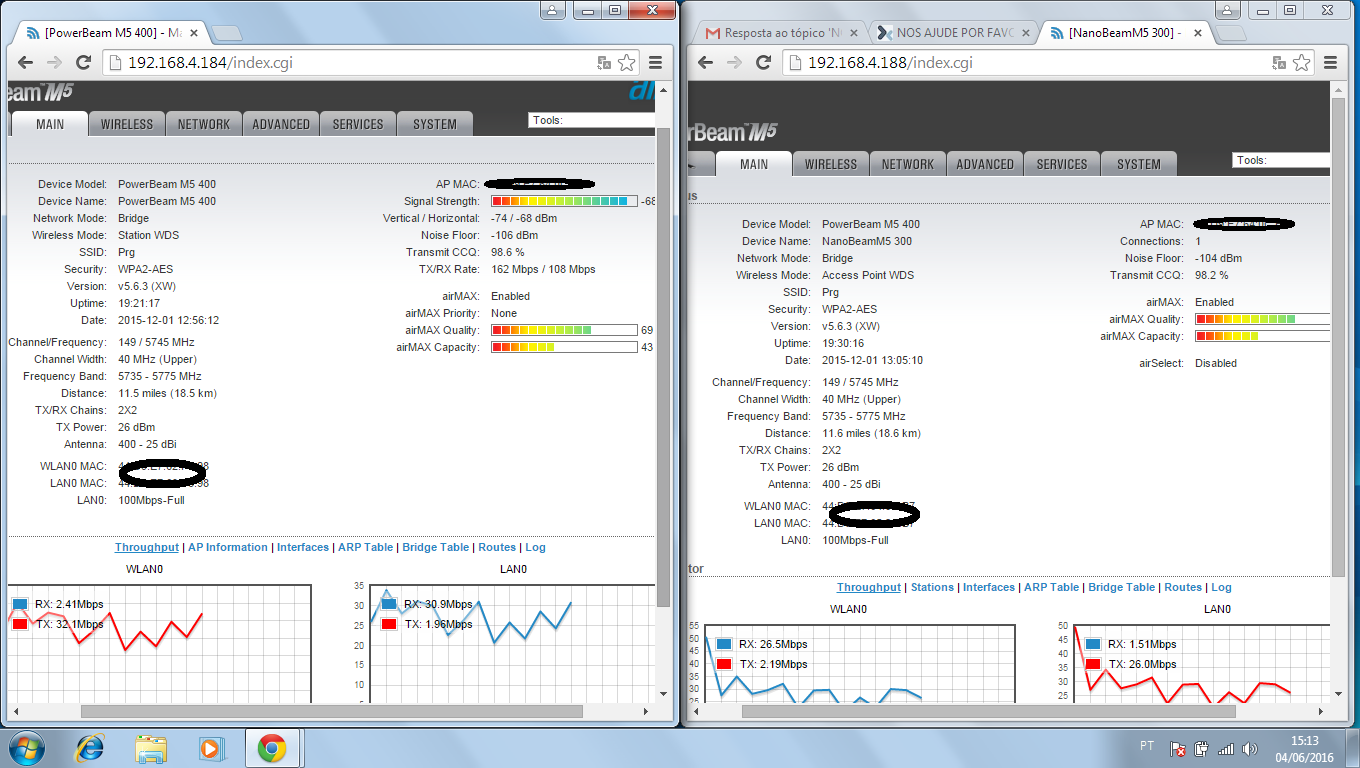
Task: Click TX/RX Rate value '162 Mbps / 108 Mbps'
Action: (543, 269)
